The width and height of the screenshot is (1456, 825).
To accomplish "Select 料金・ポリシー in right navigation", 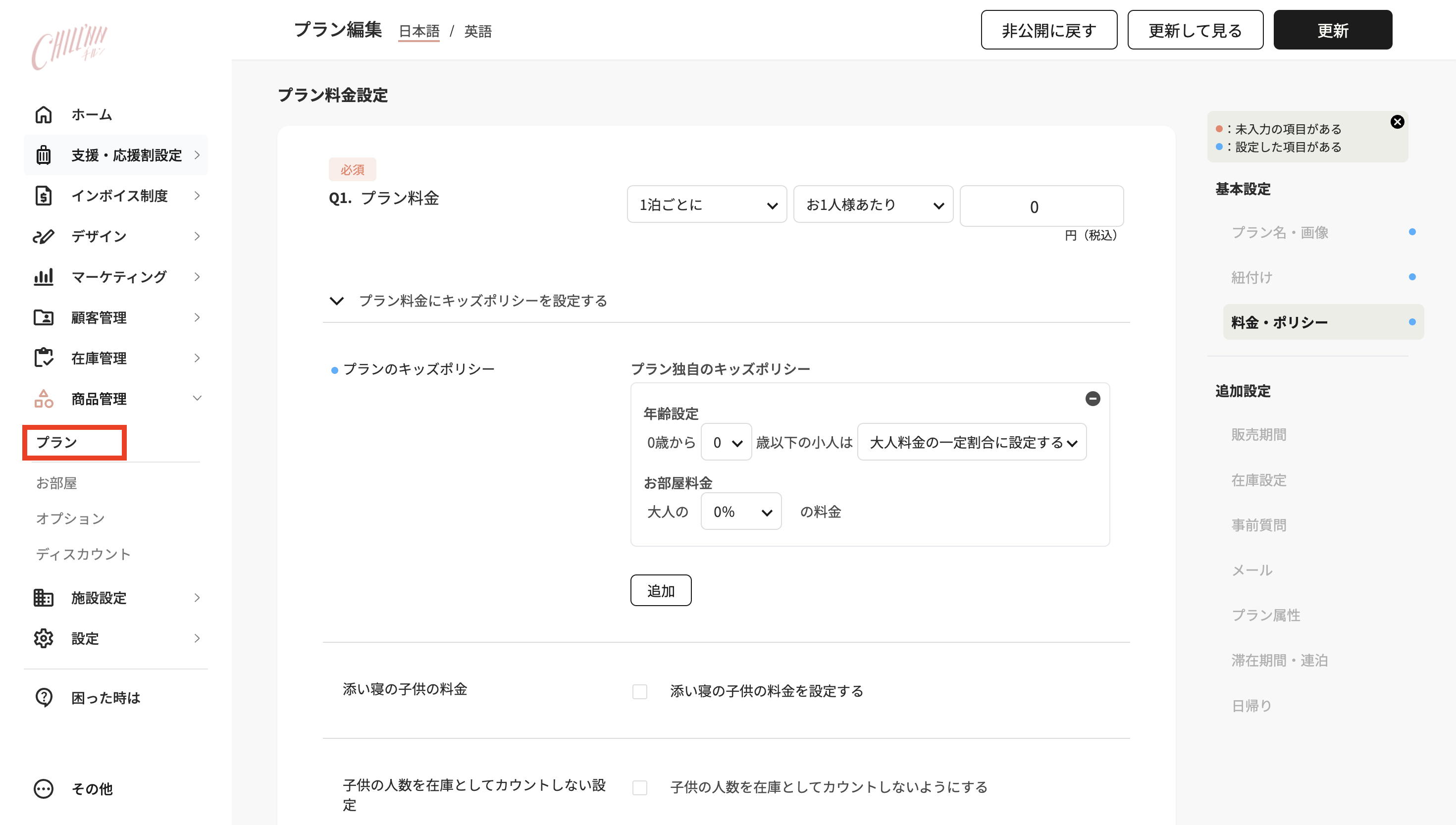I will 1280,322.
